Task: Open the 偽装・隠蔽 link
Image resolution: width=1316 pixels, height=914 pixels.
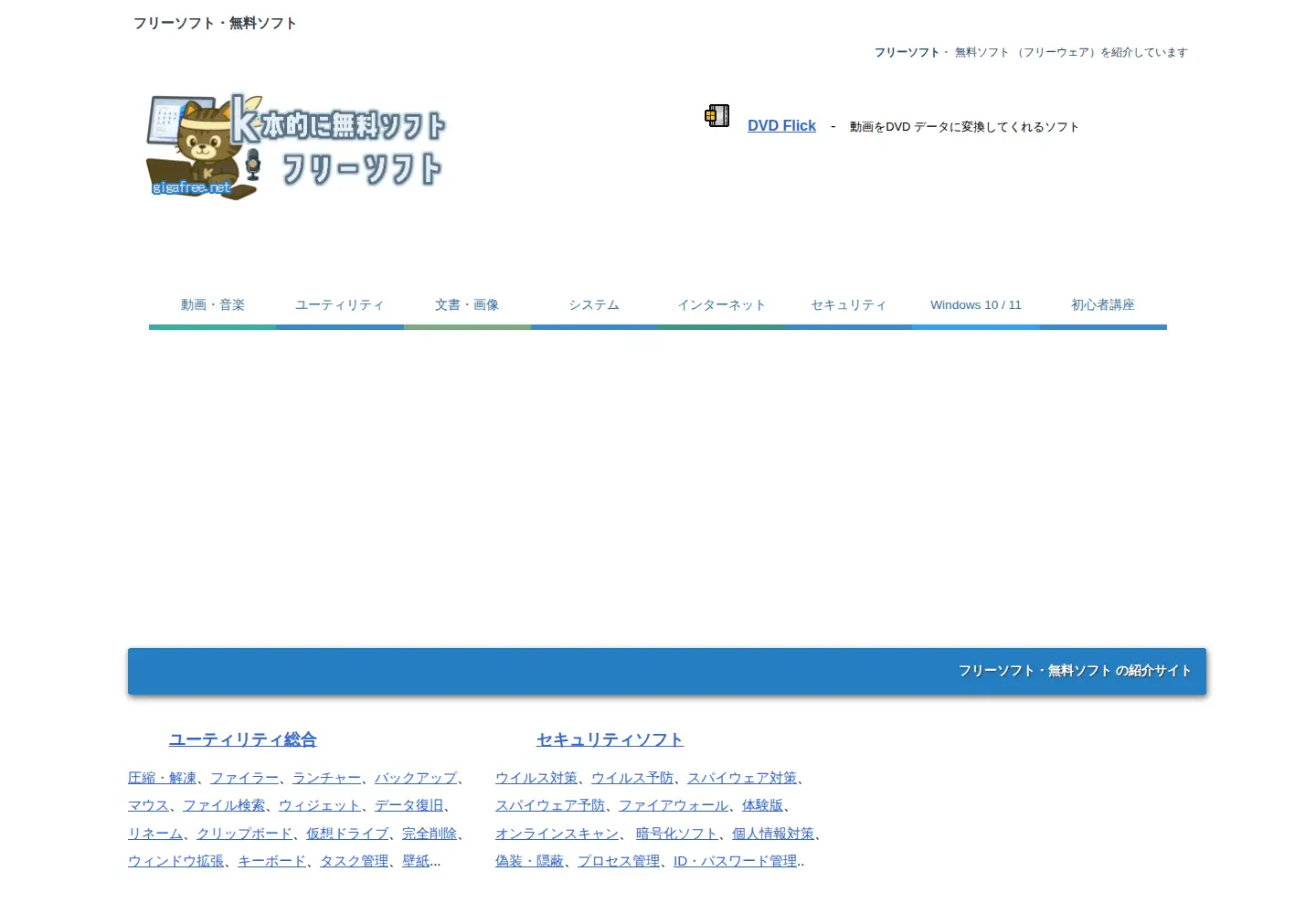Action: tap(529, 861)
